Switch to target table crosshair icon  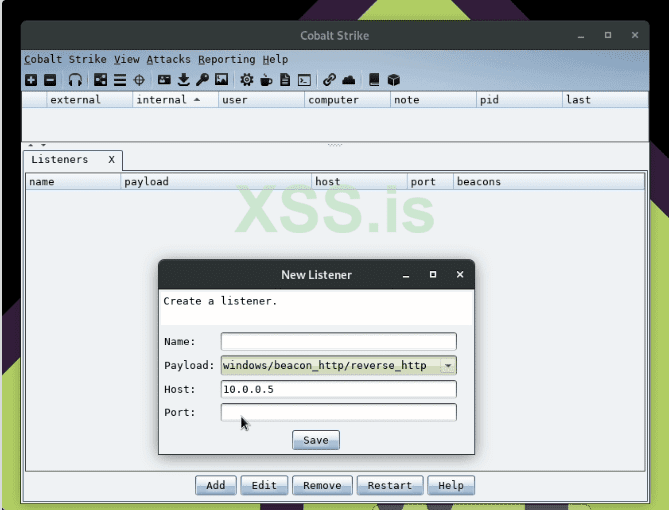139,80
